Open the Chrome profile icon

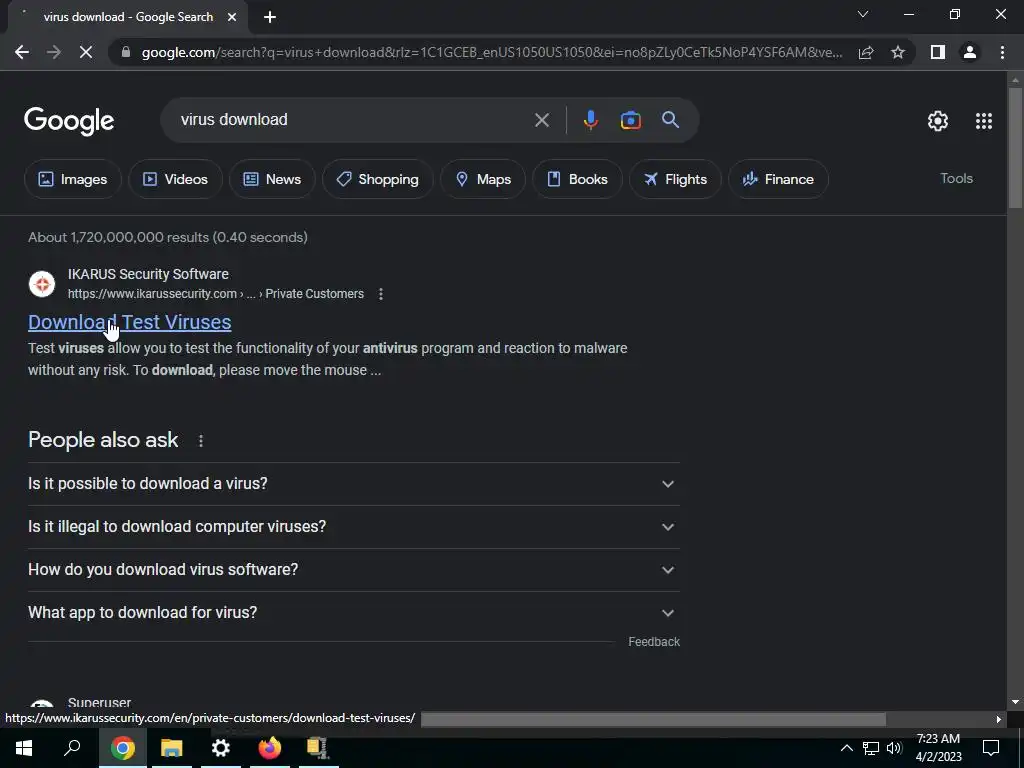[970, 52]
